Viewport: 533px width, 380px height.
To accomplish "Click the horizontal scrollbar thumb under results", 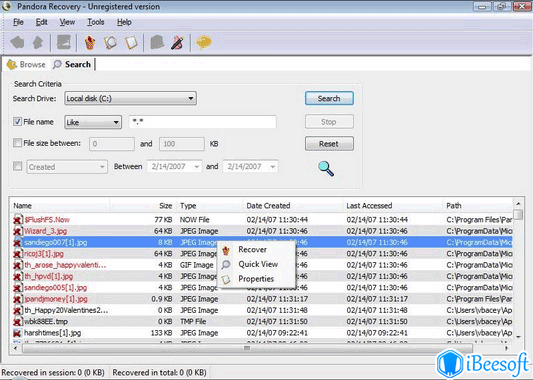I will (x=247, y=348).
